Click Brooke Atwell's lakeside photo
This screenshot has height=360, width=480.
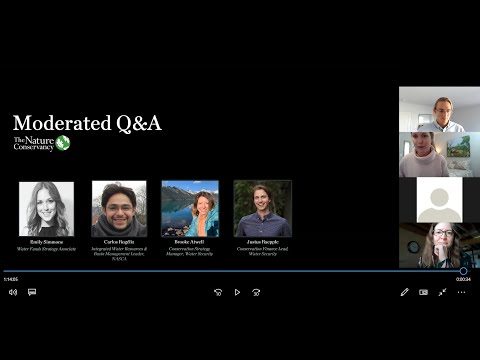tap(190, 209)
